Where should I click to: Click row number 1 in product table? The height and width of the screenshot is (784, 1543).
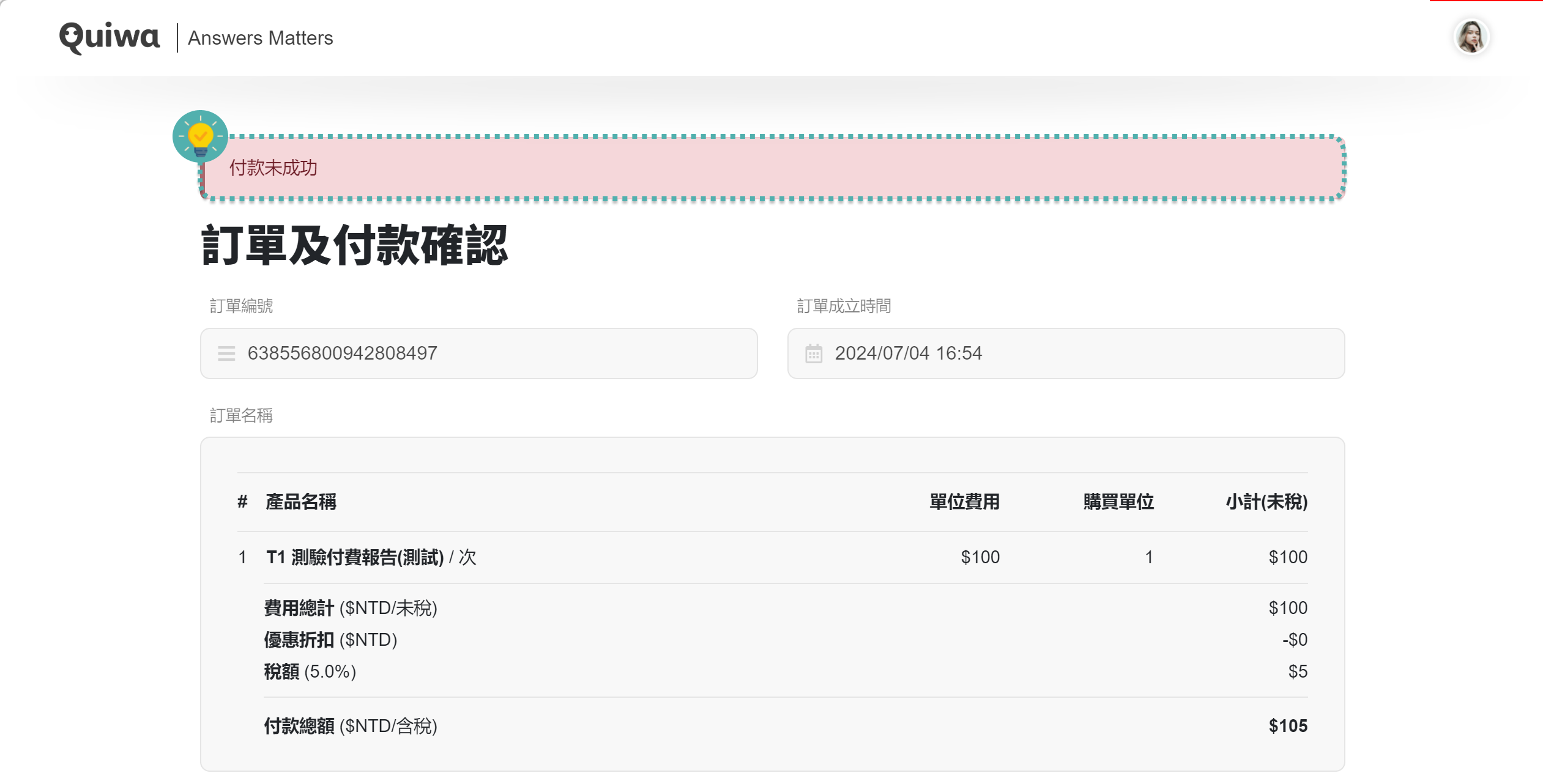[242, 557]
